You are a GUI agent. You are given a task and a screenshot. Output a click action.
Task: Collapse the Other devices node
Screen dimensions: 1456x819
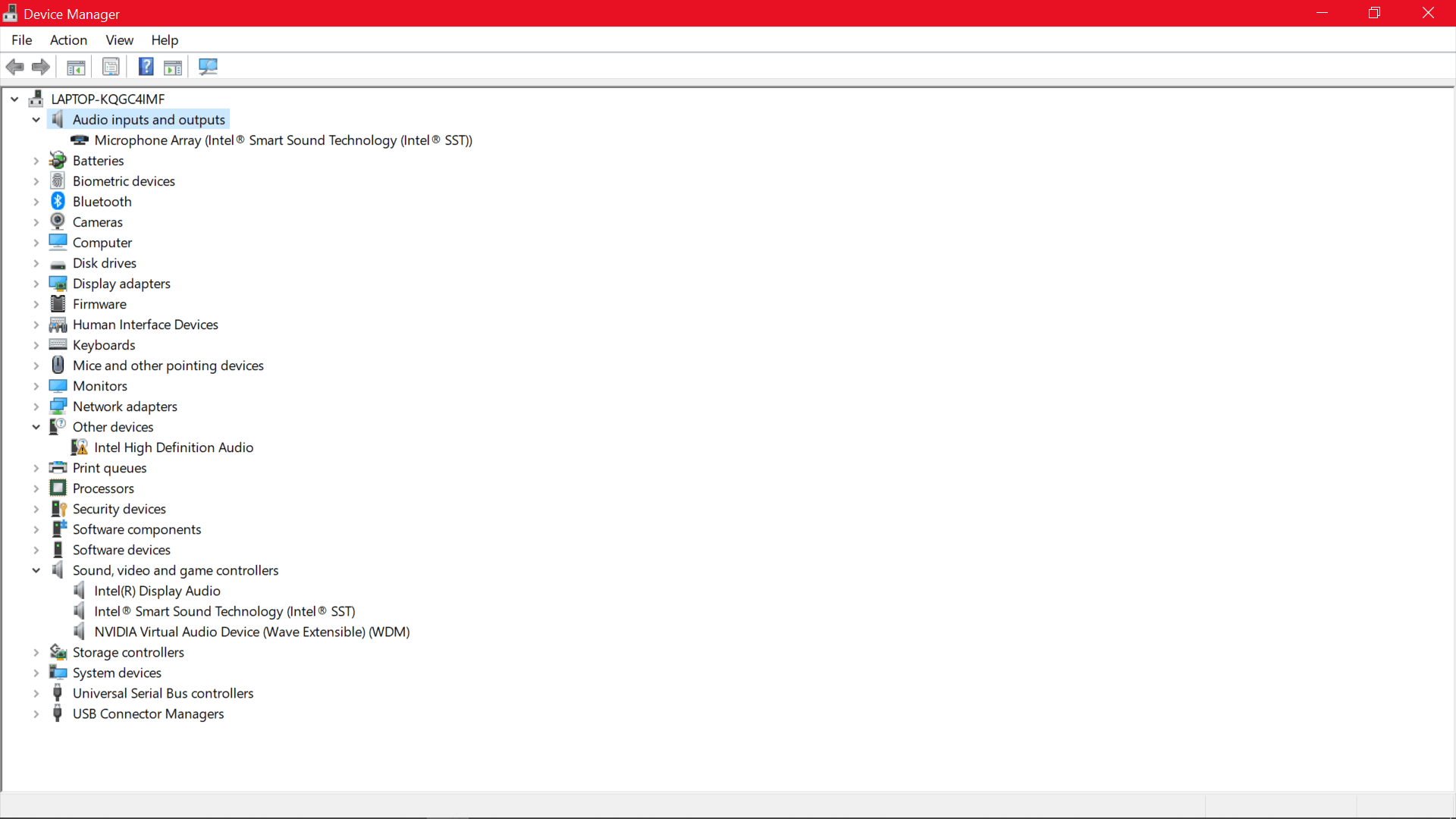(36, 427)
